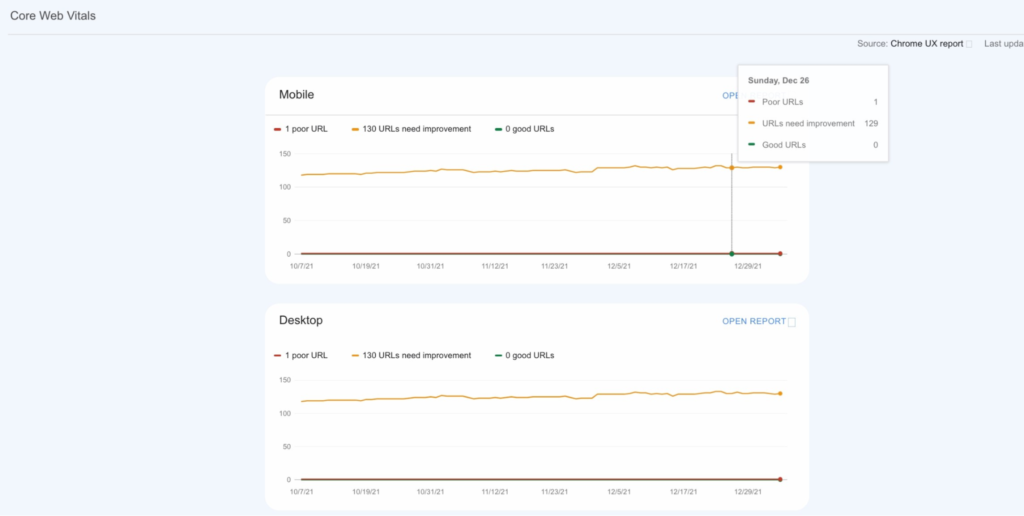The image size is (1024, 516).
Task: Select the green Dec 26 baseline point on Mobile chart
Action: [x=732, y=254]
